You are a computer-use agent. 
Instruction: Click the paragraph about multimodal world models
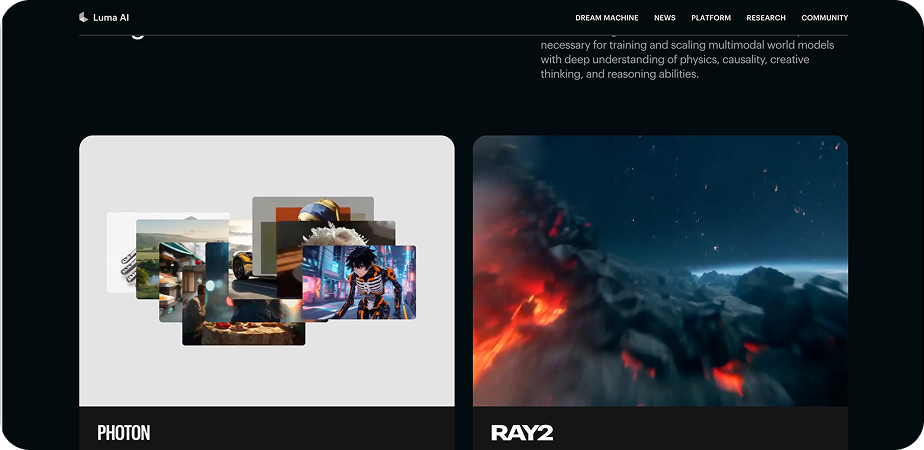tap(687, 59)
